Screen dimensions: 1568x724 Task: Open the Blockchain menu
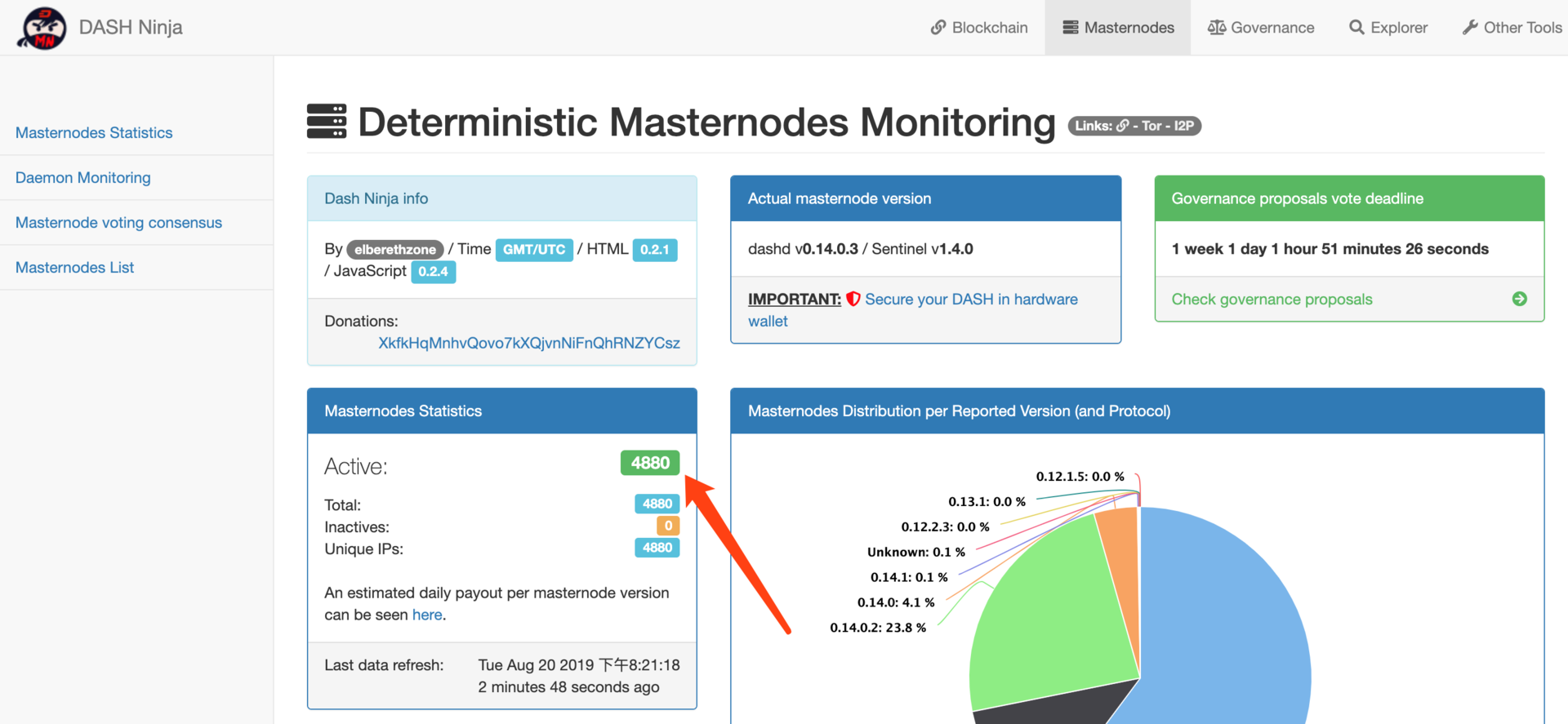(x=979, y=28)
